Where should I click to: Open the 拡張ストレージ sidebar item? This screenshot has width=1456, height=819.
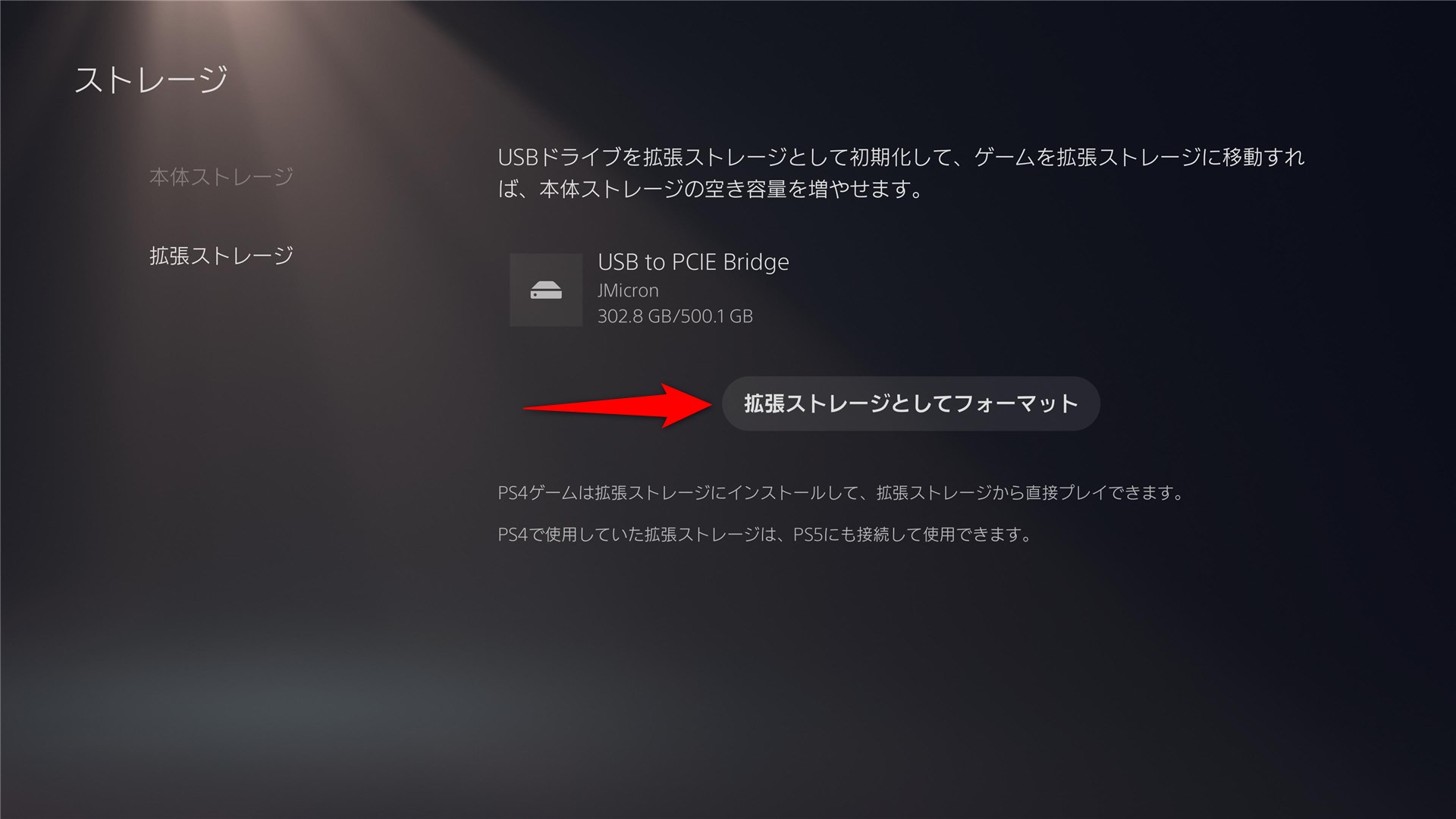(221, 256)
